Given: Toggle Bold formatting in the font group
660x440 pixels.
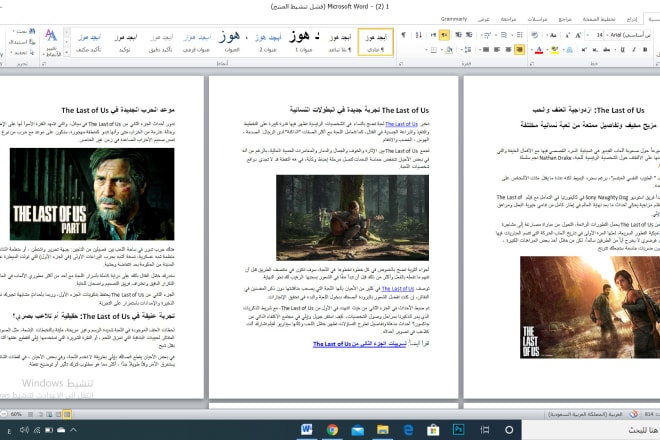Looking at the screenshot, I should [645, 50].
